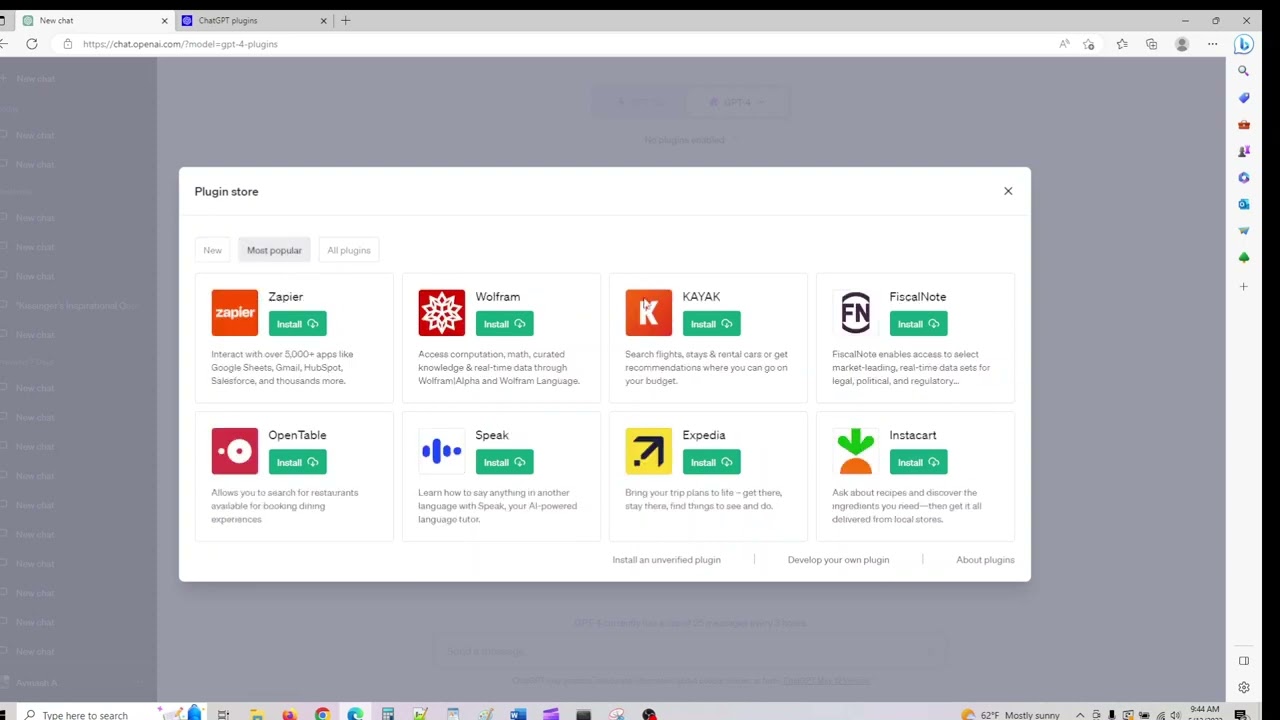Add this page to favorites
The height and width of the screenshot is (720, 1280).
(1089, 44)
